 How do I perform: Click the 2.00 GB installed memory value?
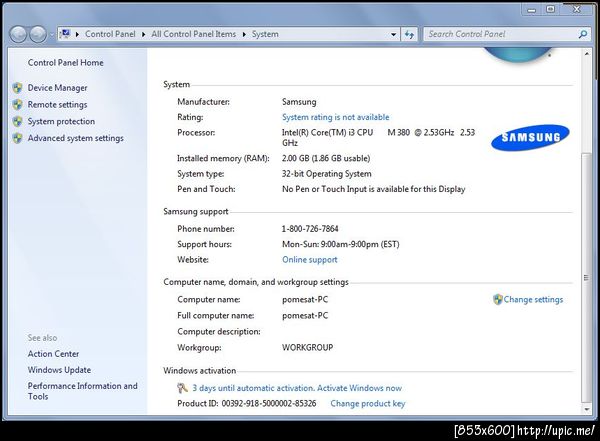click(326, 158)
